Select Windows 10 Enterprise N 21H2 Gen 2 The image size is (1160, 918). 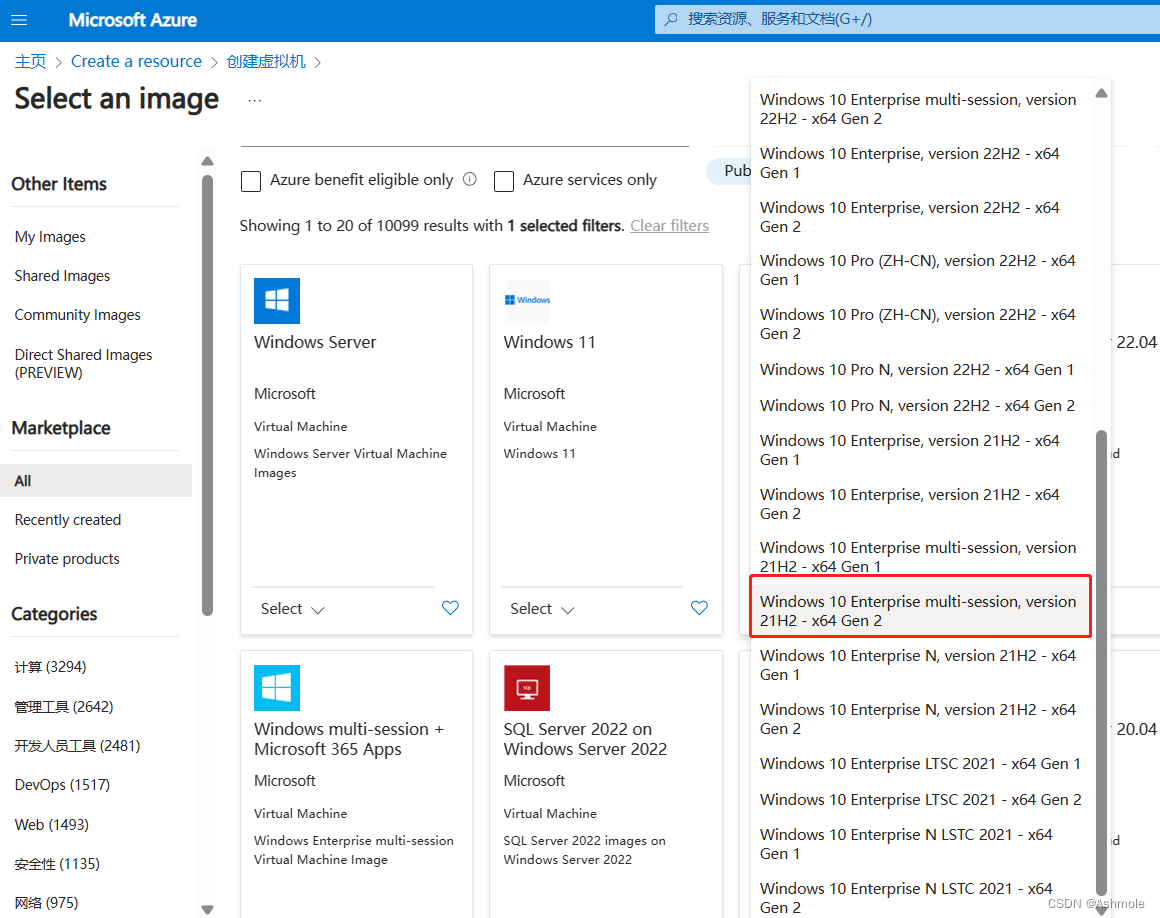click(920, 719)
